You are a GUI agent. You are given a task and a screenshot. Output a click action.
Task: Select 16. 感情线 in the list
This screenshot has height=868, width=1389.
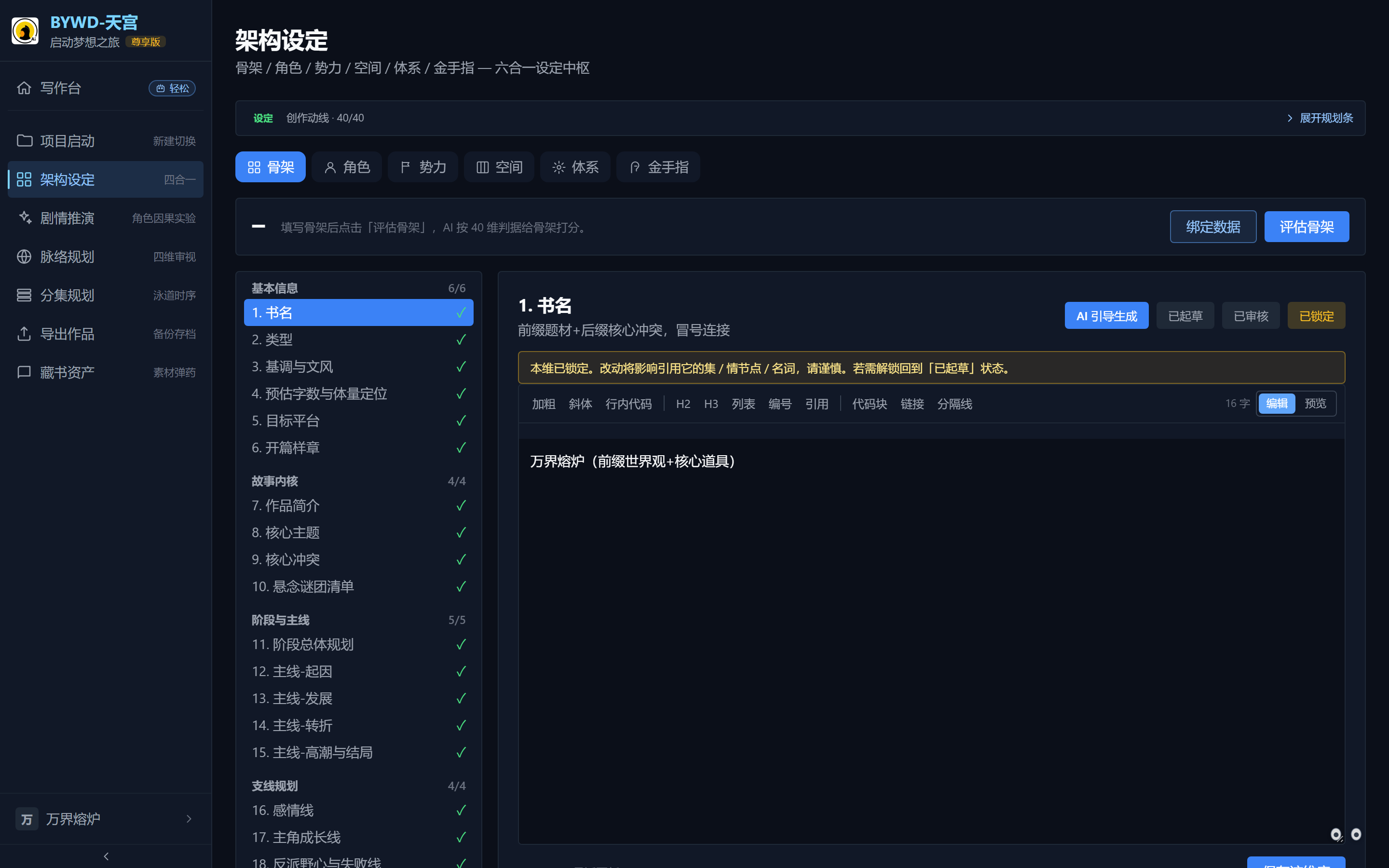point(358,811)
